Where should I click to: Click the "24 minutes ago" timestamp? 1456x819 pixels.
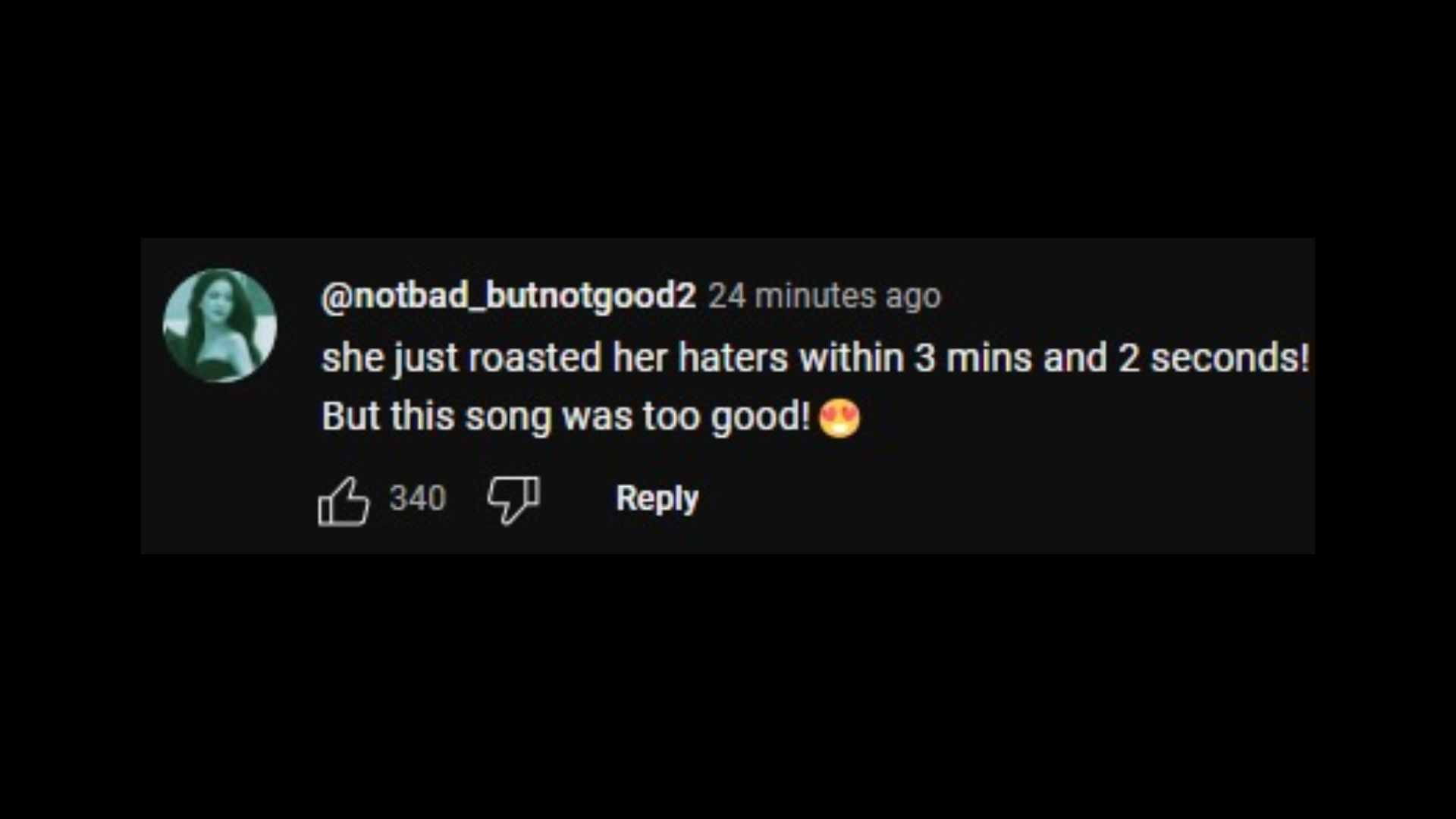tap(824, 296)
